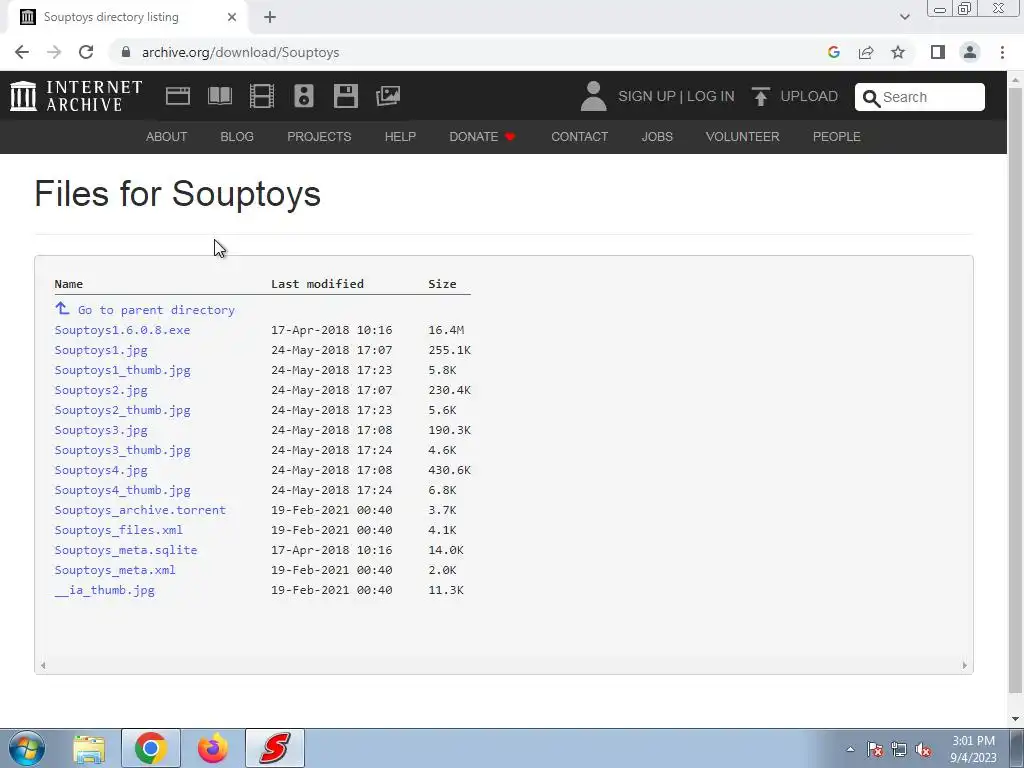This screenshot has width=1024, height=768.
Task: Click the address bar URL
Action: click(240, 52)
